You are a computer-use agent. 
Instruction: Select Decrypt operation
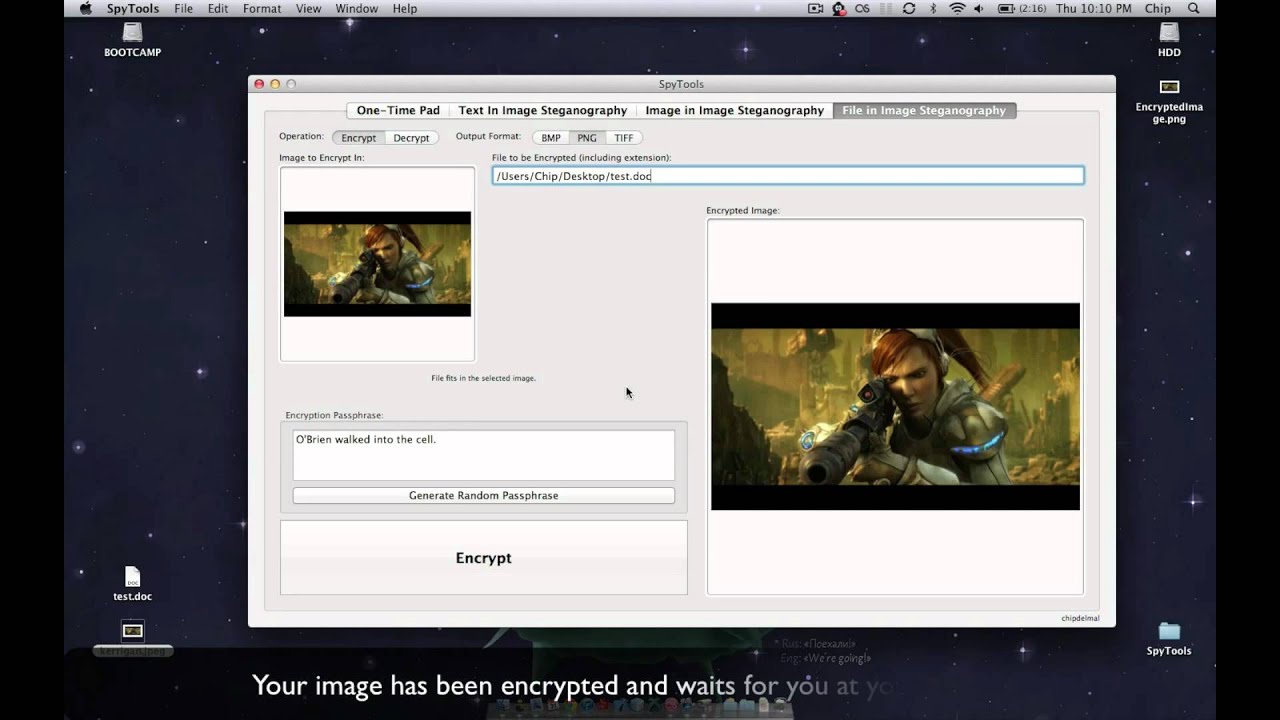coord(411,138)
